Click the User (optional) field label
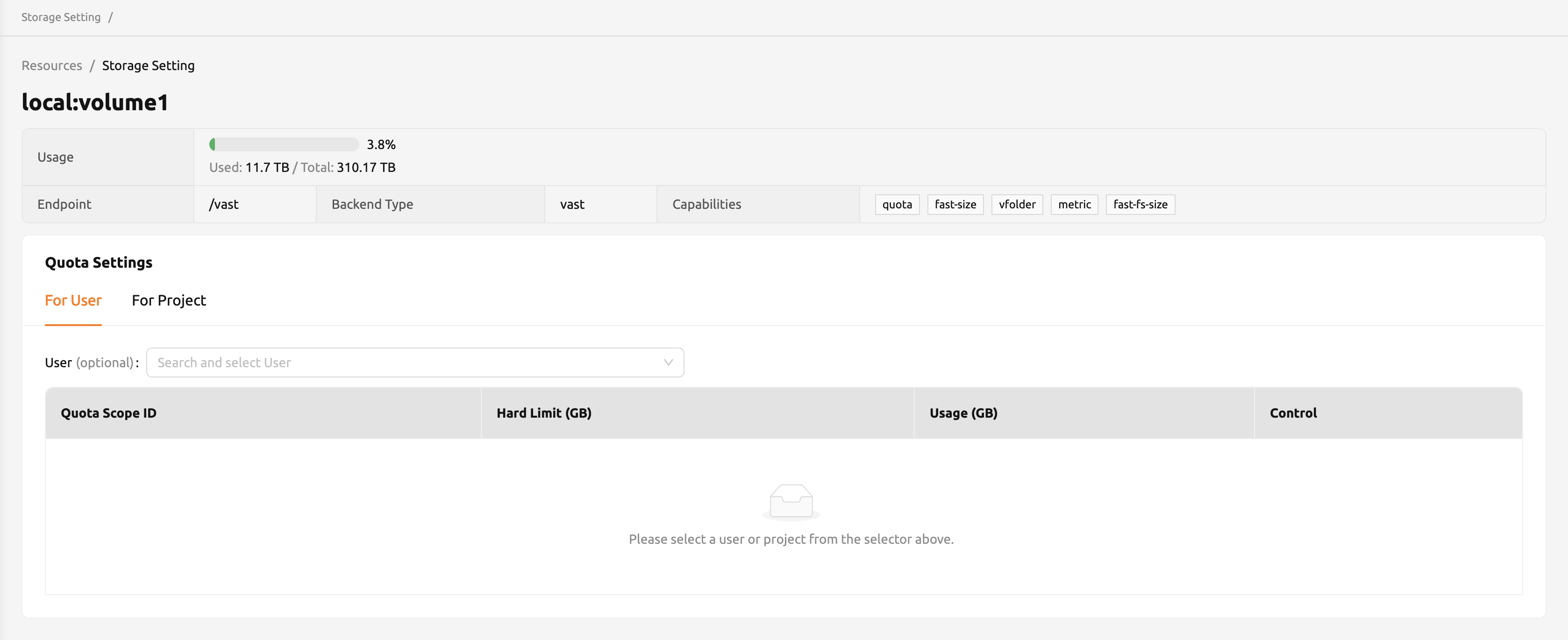 [92, 363]
